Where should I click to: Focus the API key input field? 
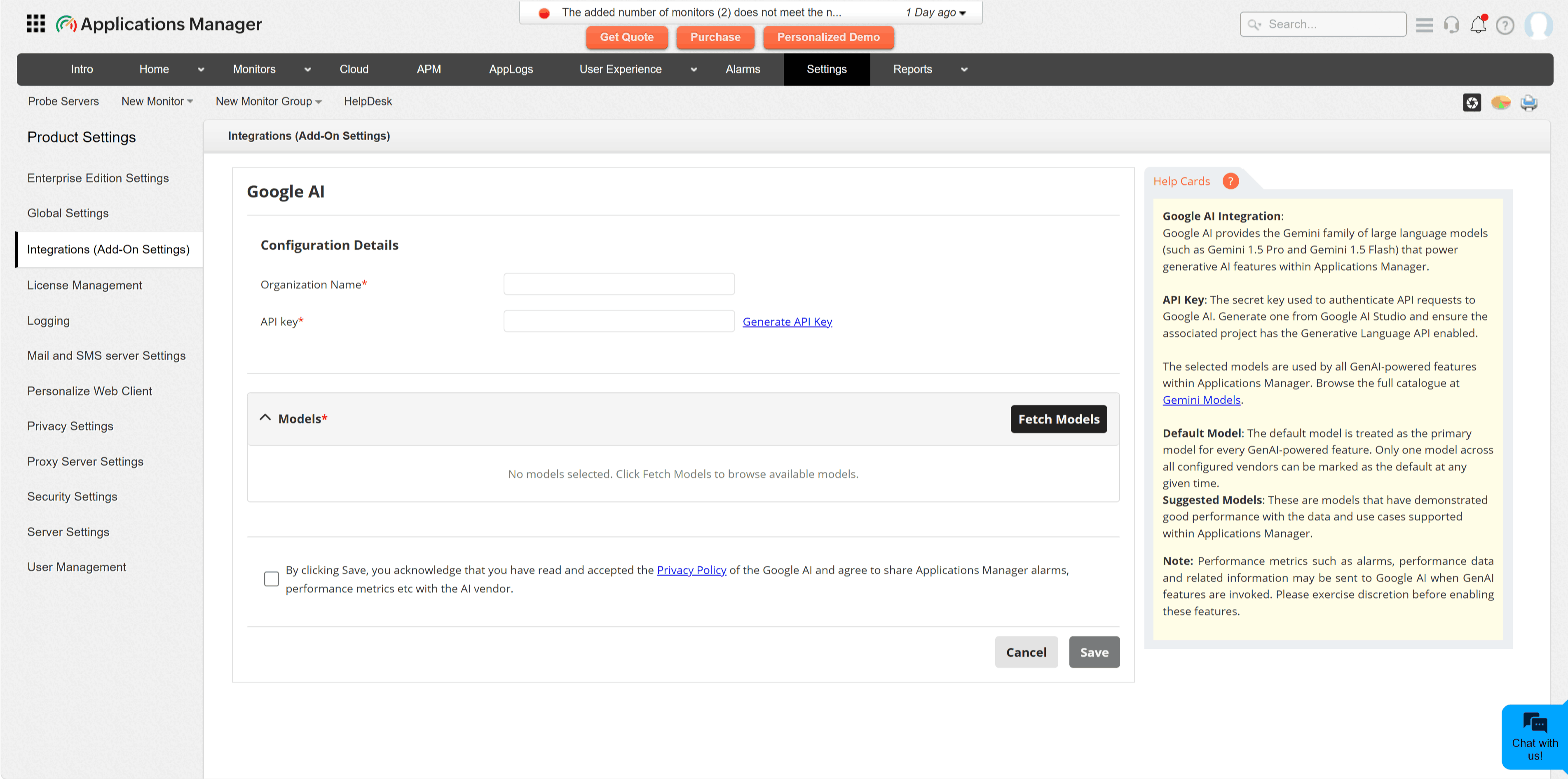click(619, 321)
